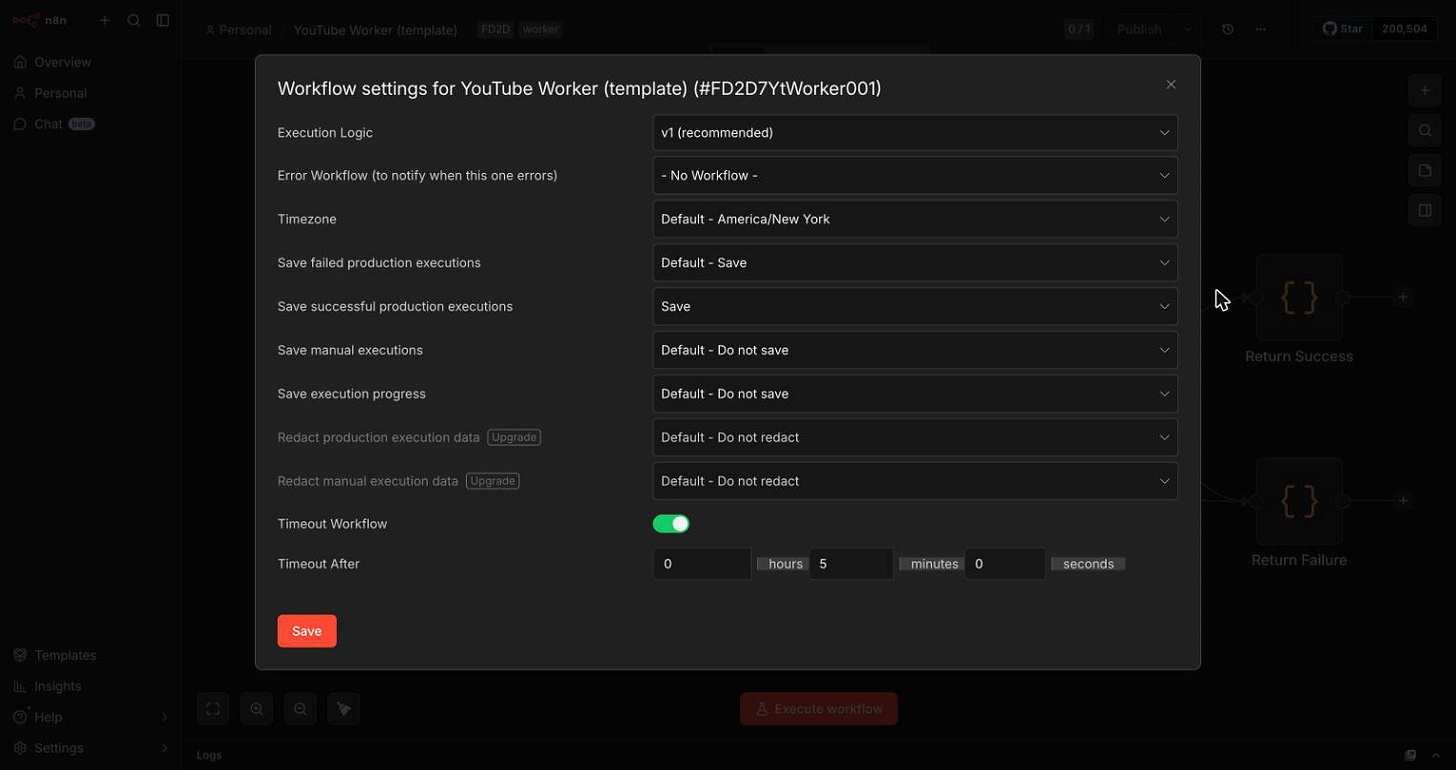Click the Publish button
Viewport: 1456px width, 770px height.
(x=1139, y=29)
